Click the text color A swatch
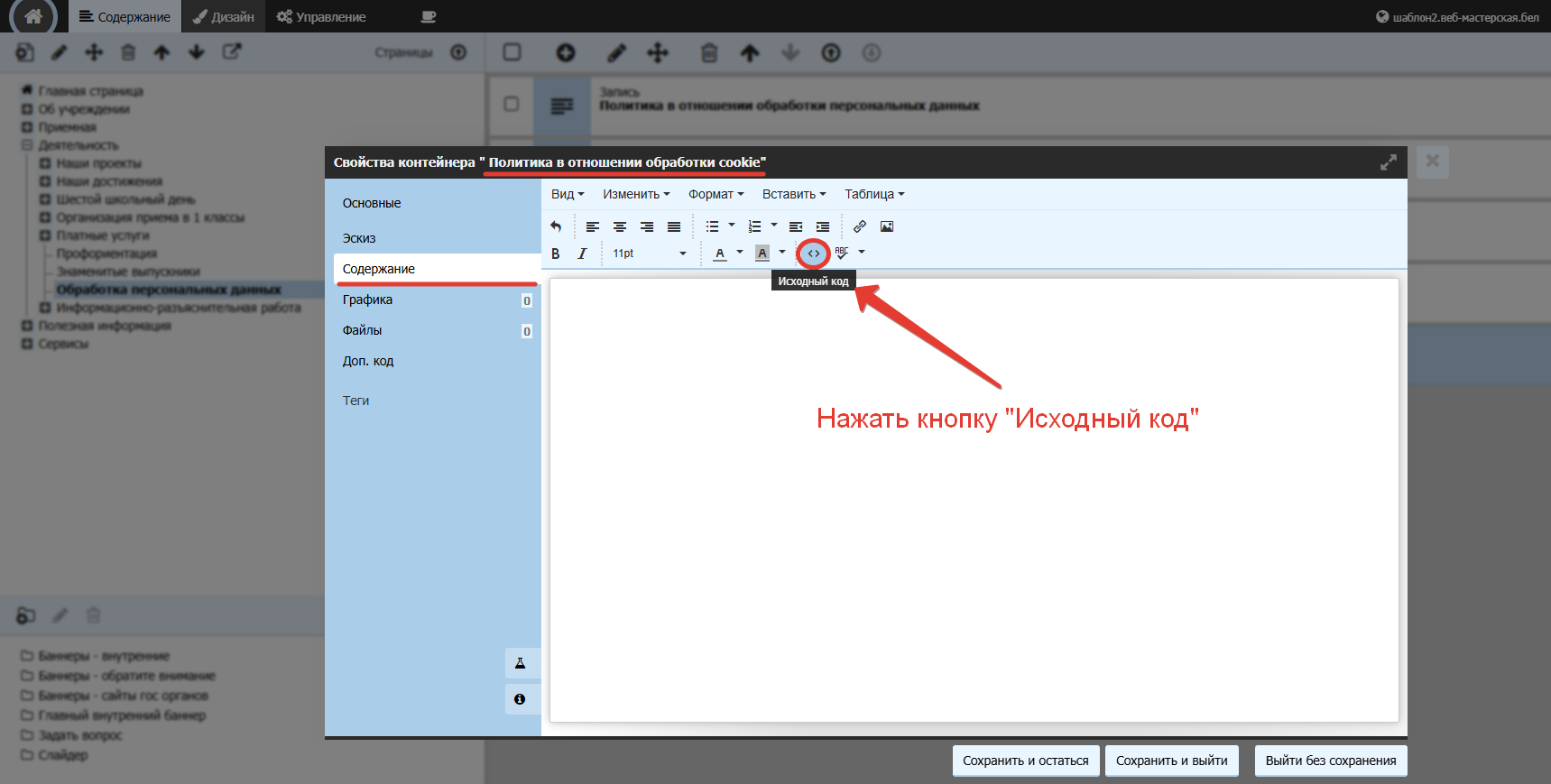 [720, 254]
